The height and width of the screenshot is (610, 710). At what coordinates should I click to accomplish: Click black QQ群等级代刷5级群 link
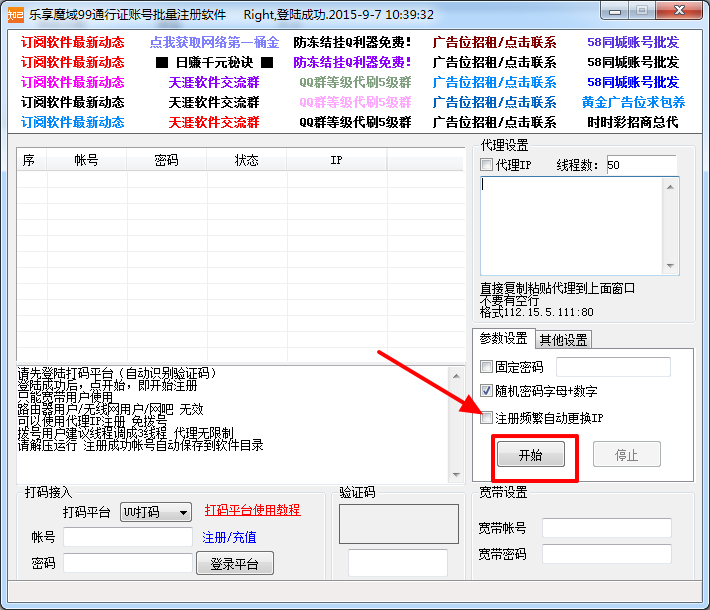[x=355, y=122]
